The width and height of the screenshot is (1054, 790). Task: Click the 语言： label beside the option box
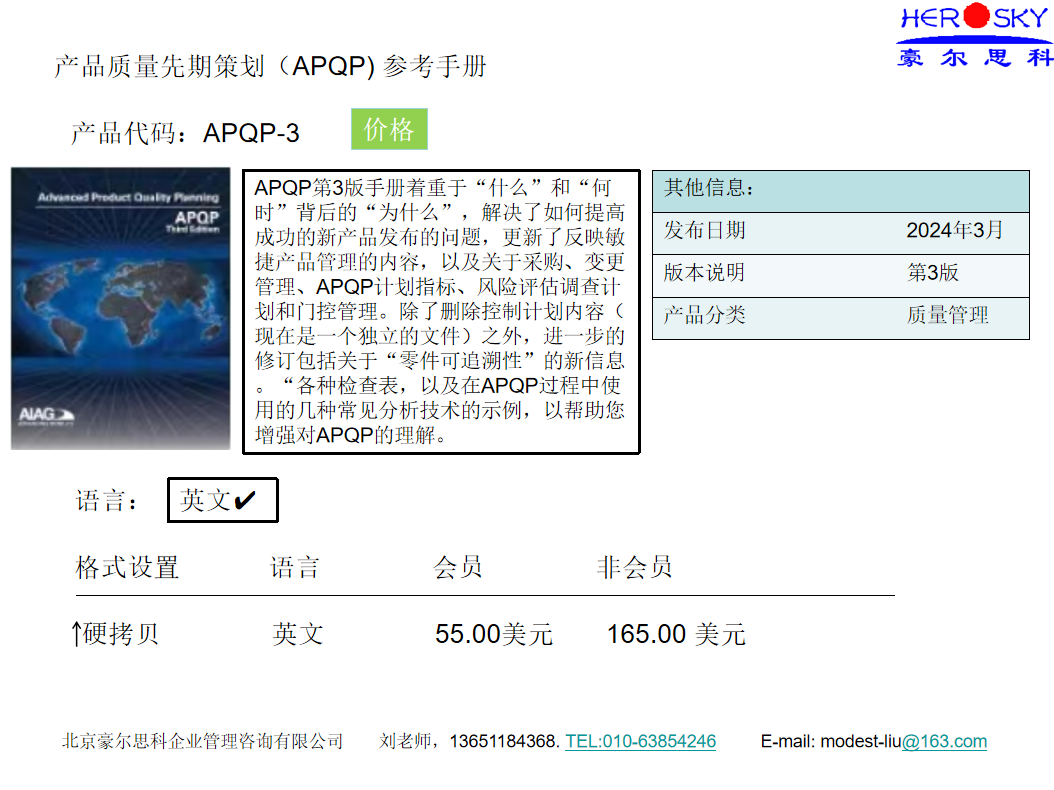pos(107,501)
